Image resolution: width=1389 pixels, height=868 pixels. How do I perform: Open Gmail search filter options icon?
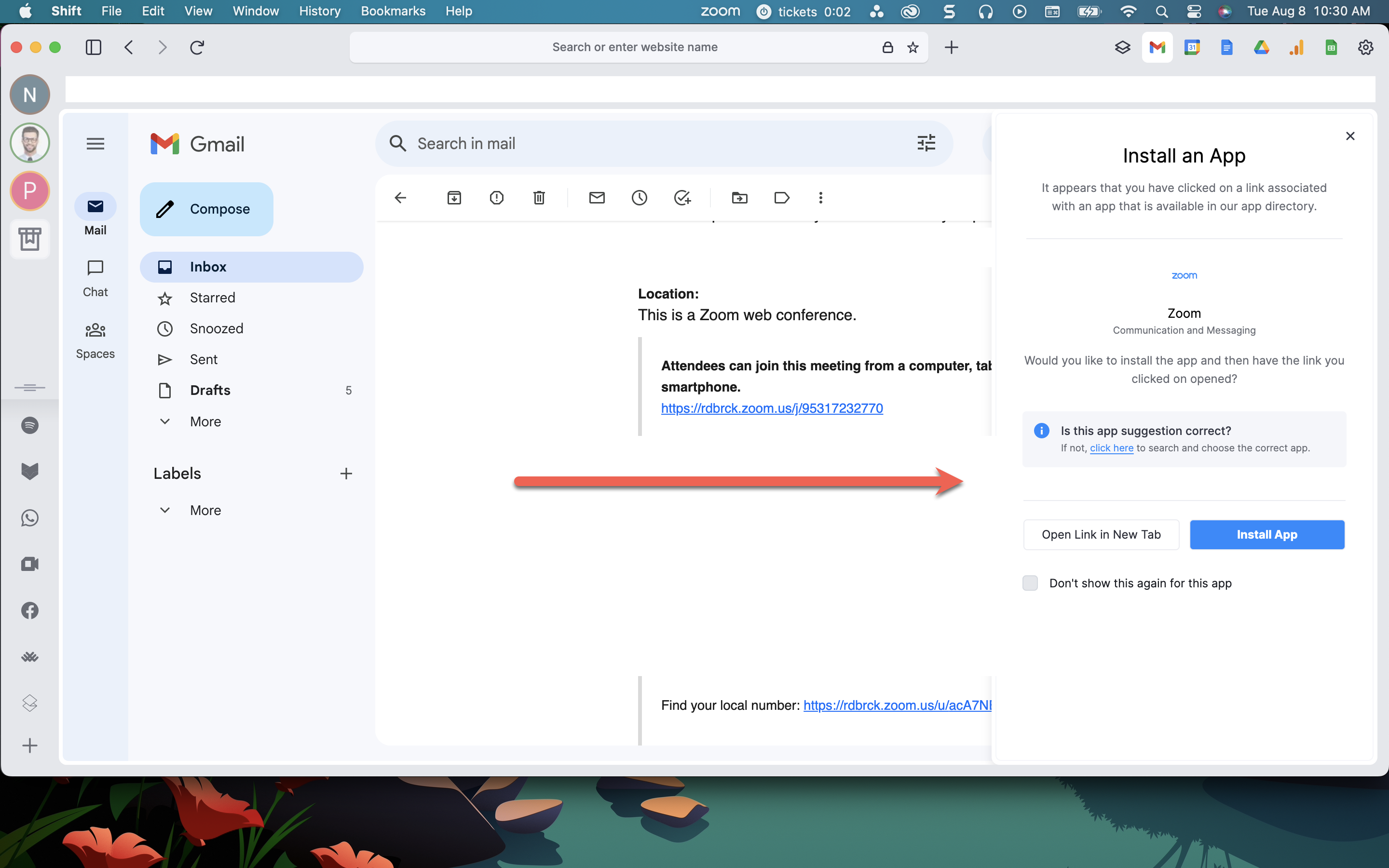[926, 143]
